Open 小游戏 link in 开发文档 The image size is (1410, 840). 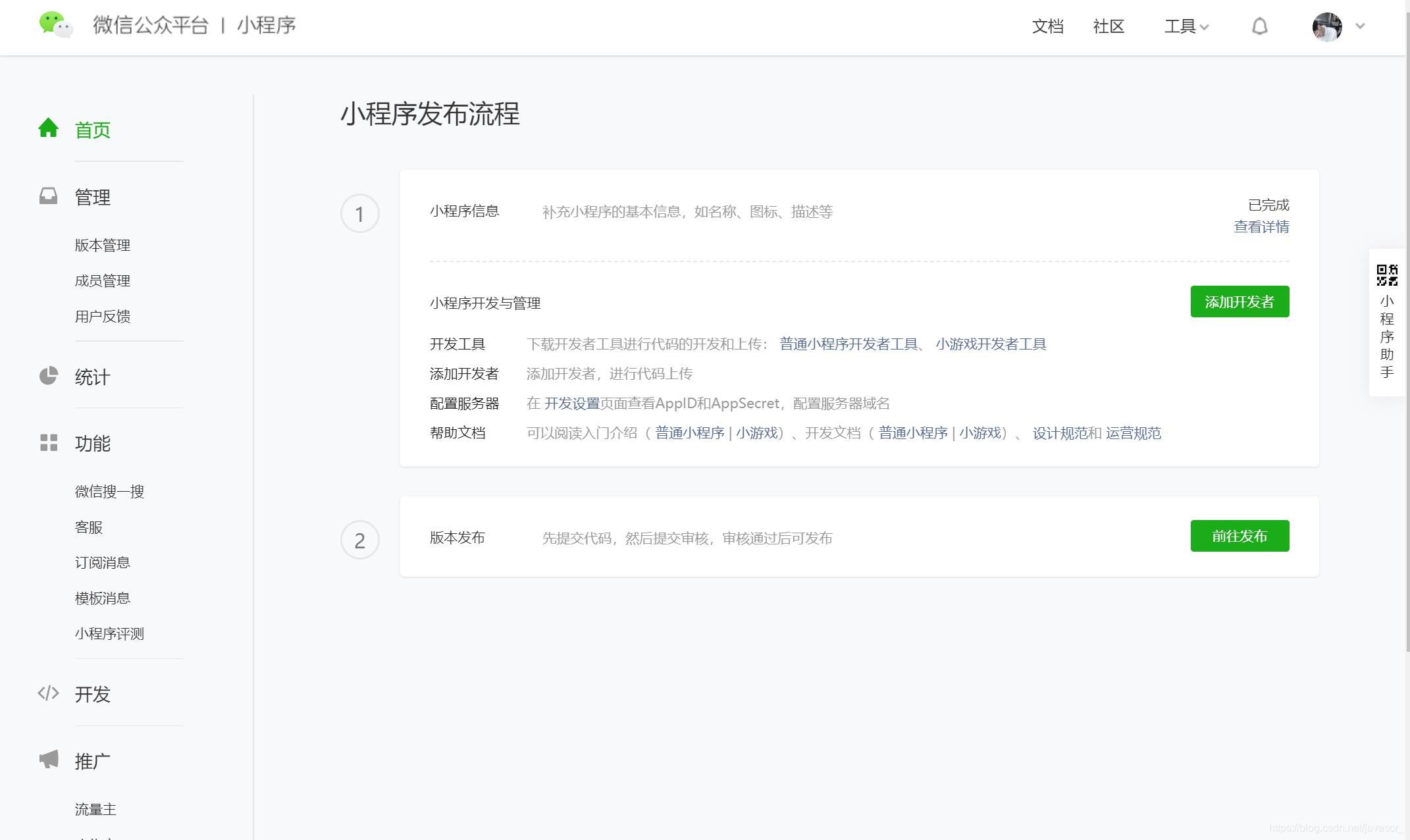(x=980, y=433)
